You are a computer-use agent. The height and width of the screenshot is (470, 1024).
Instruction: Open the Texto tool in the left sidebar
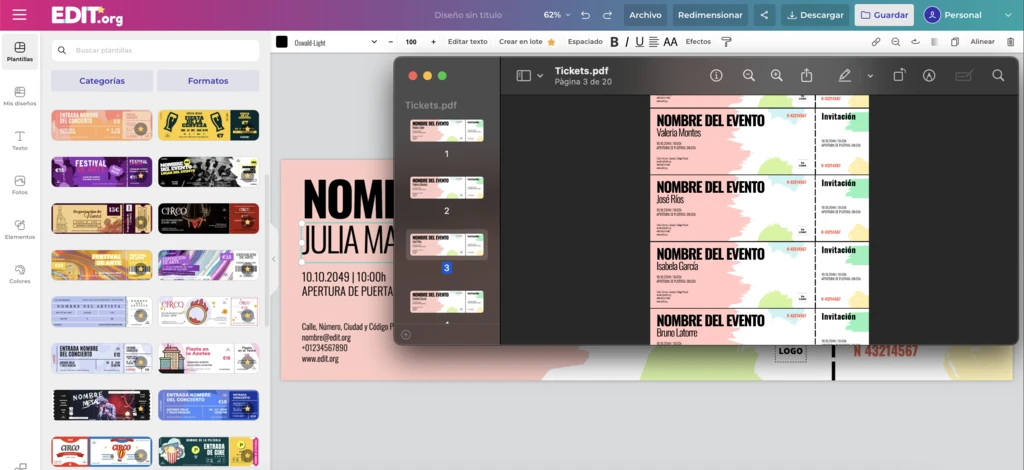19,139
